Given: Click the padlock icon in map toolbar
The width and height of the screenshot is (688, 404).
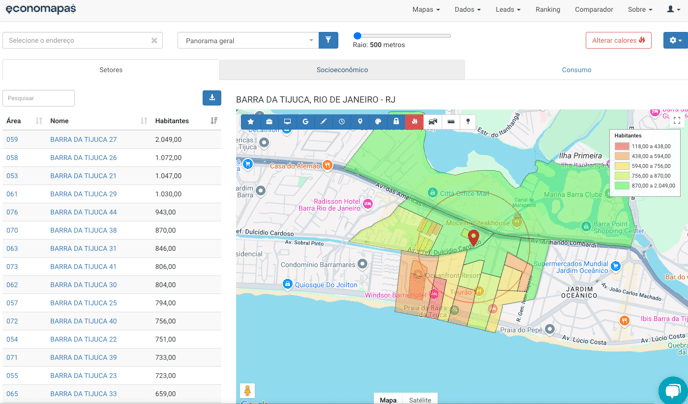Looking at the screenshot, I should coord(396,122).
